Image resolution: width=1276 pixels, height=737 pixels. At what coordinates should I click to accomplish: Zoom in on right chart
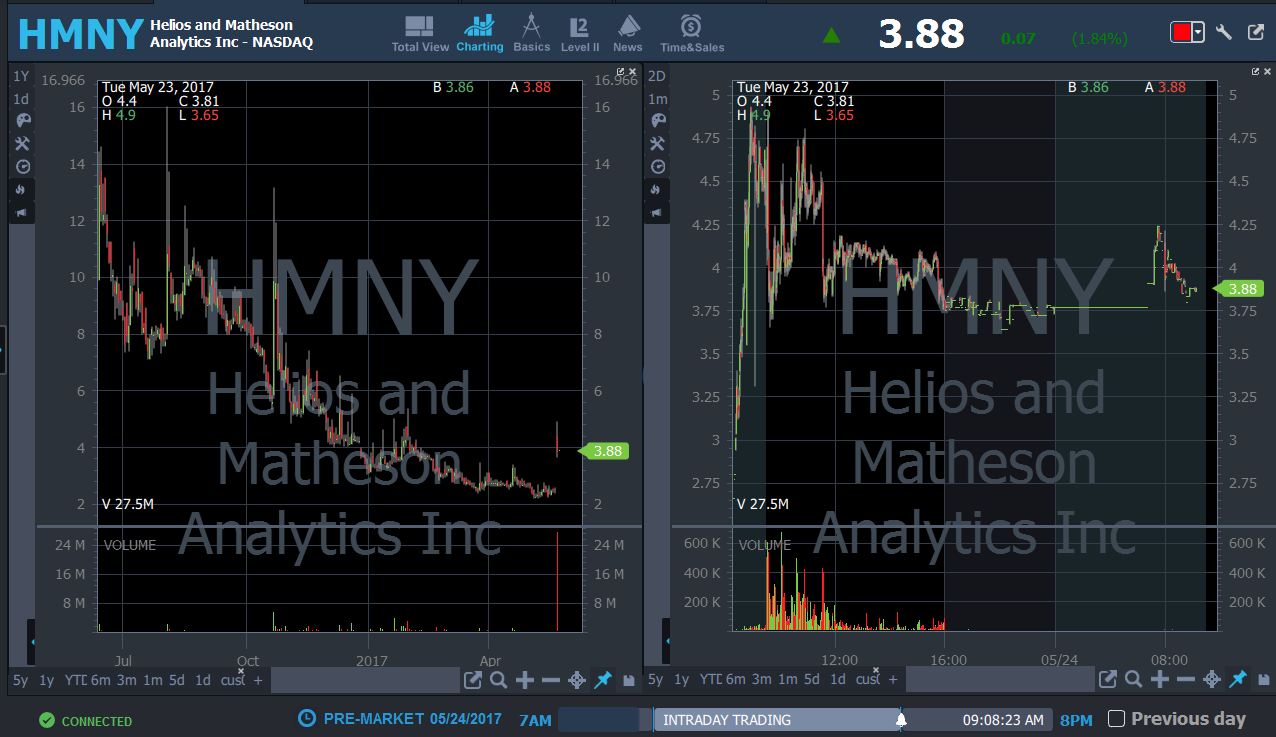1159,680
